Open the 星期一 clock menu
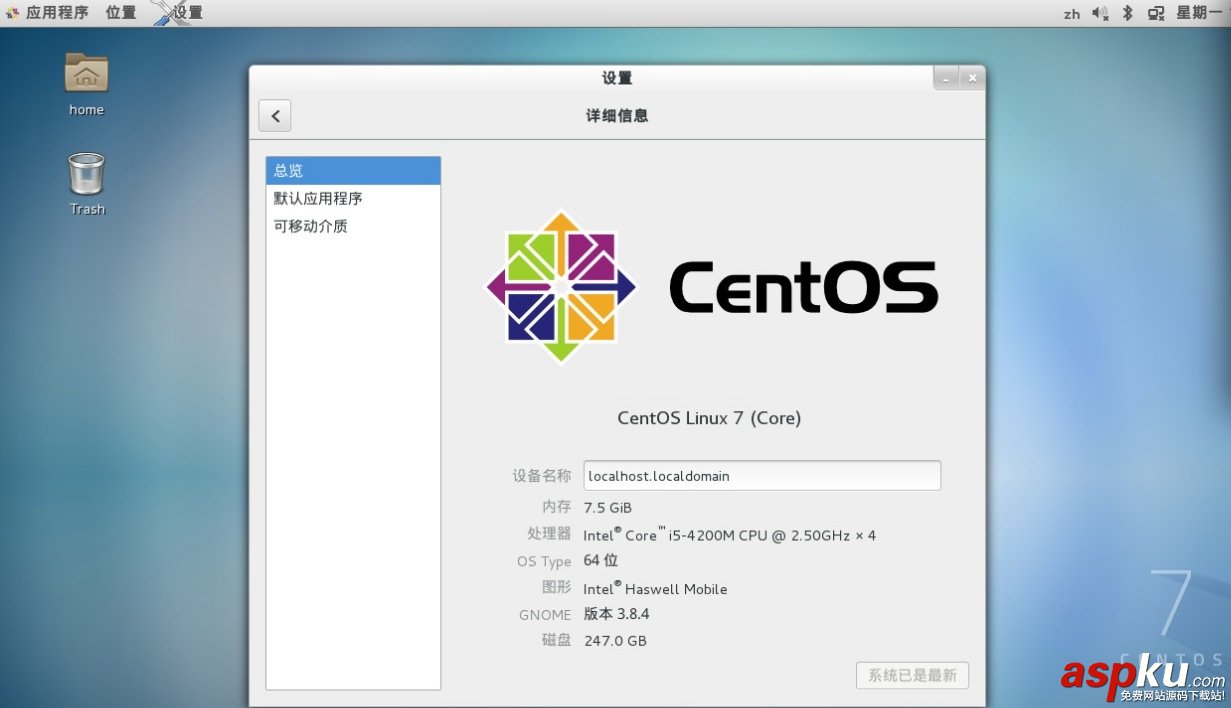Viewport: 1231px width, 708px height. pyautogui.click(x=1198, y=13)
